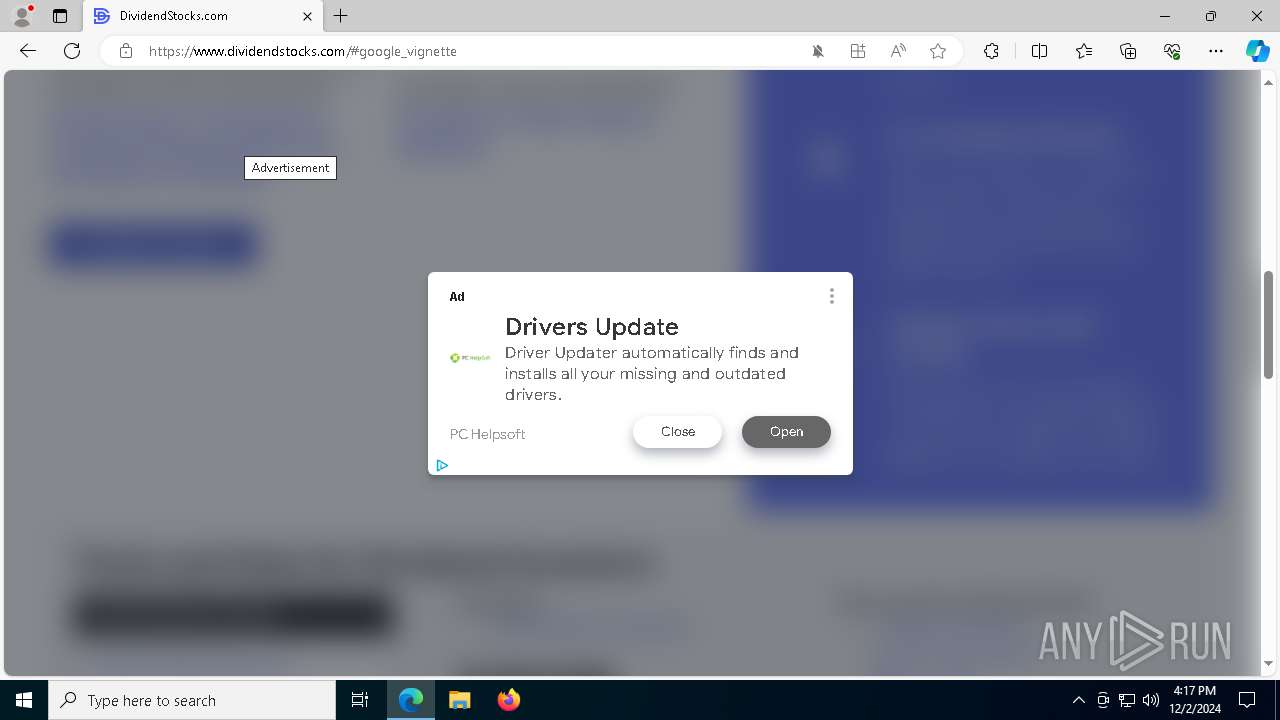Open Collections panel
Viewport: 1280px width, 720px height.
[x=1128, y=51]
